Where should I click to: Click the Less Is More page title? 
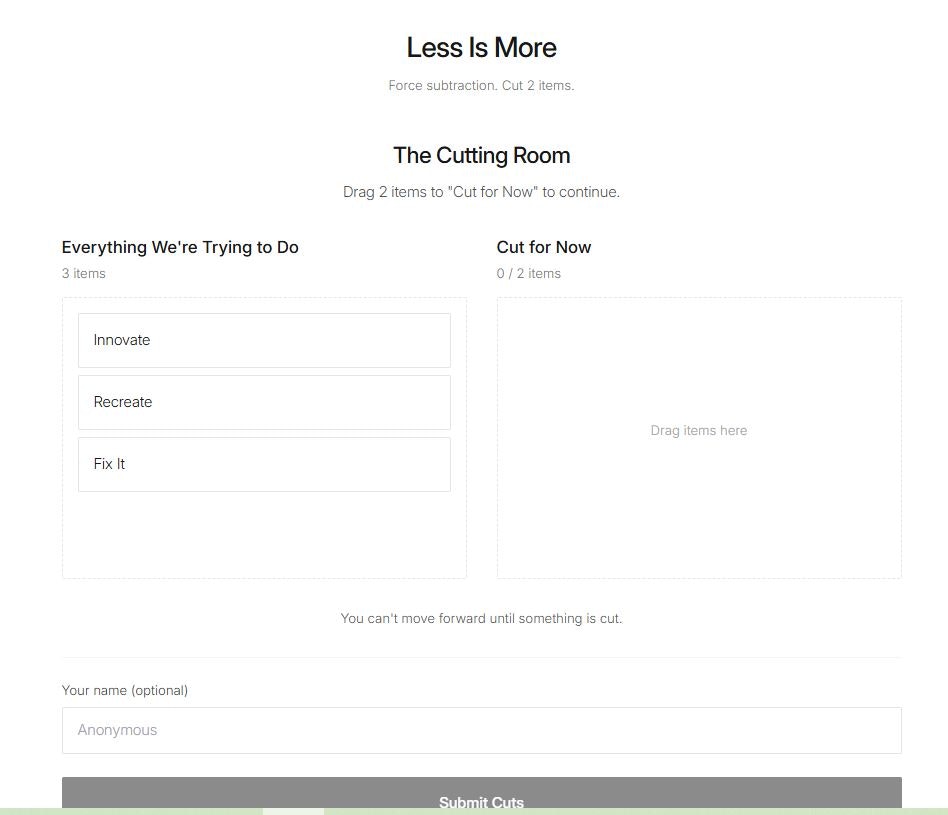click(x=481, y=47)
